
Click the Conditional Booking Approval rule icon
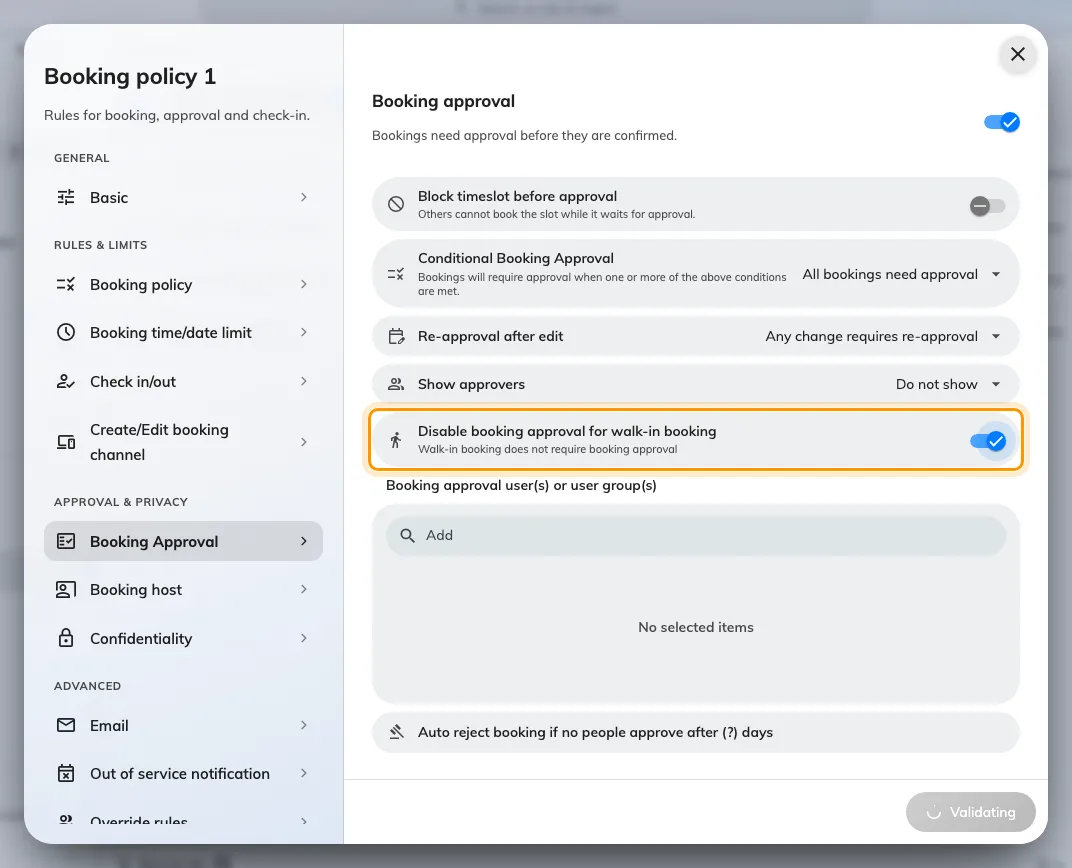[396, 274]
